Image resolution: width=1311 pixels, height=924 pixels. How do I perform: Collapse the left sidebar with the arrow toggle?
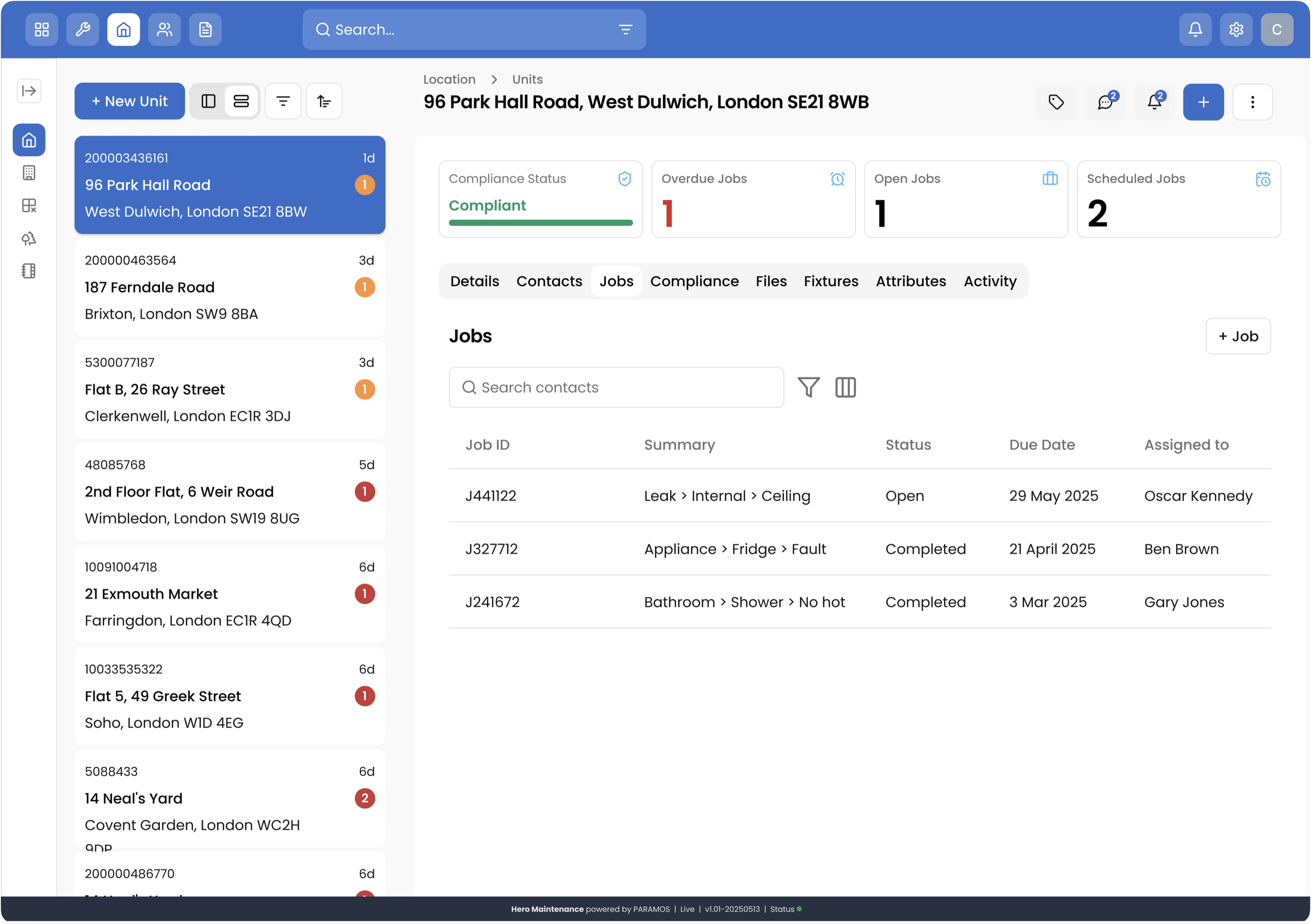pyautogui.click(x=29, y=91)
